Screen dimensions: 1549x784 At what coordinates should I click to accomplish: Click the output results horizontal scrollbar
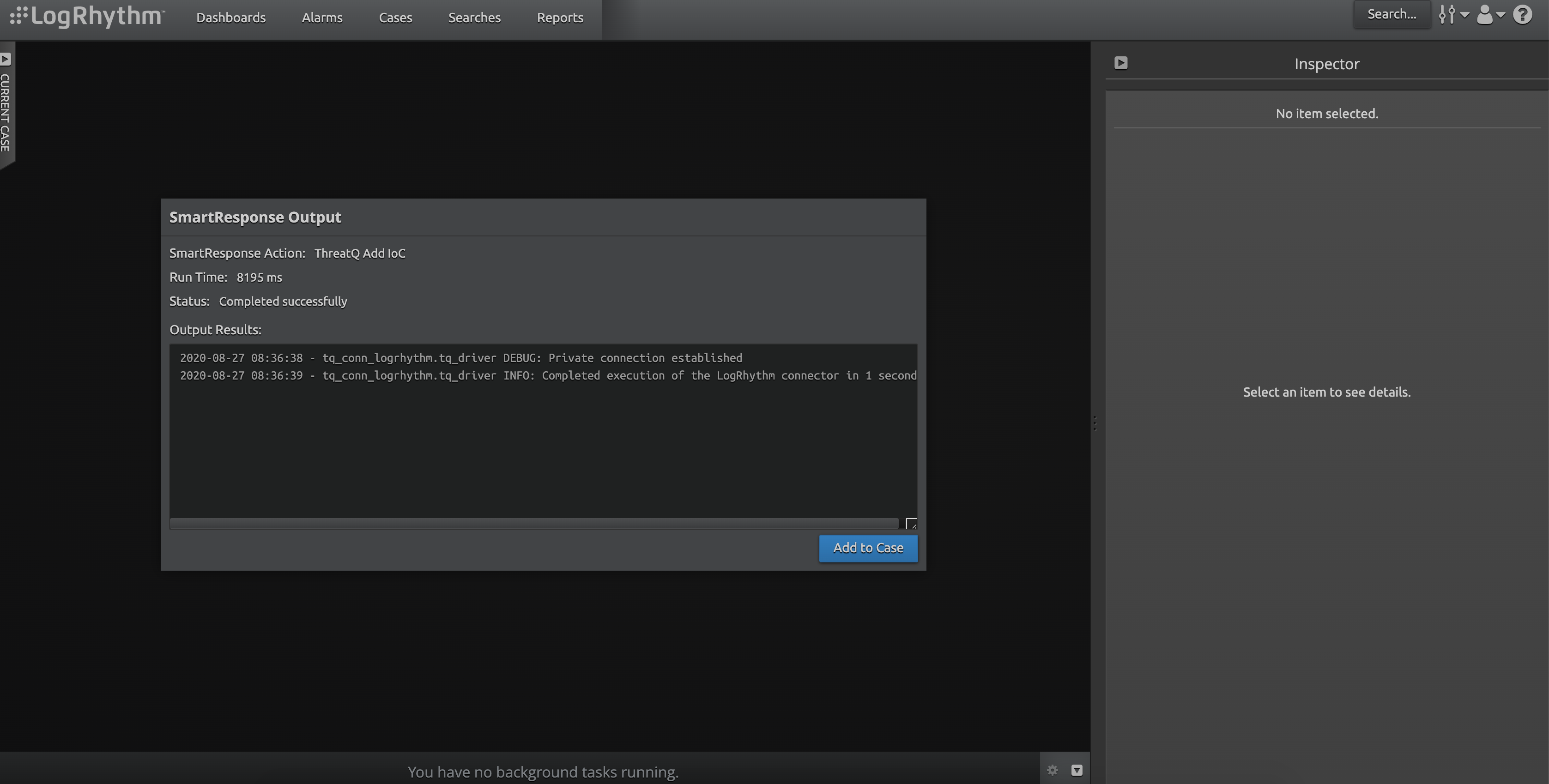pyautogui.click(x=533, y=523)
